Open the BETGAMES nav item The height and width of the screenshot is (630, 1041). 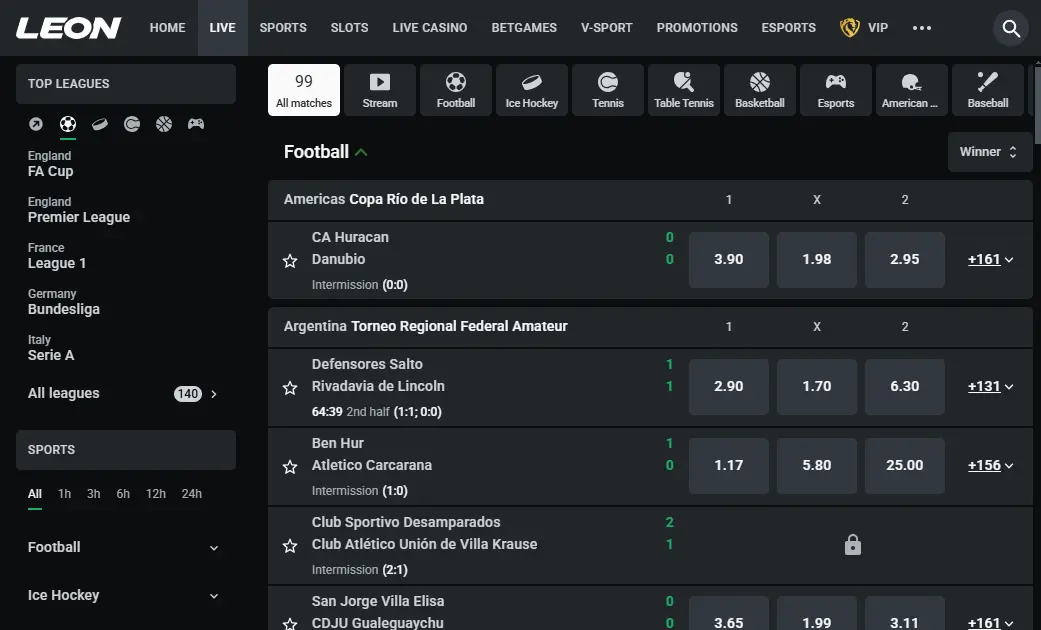[x=524, y=28]
